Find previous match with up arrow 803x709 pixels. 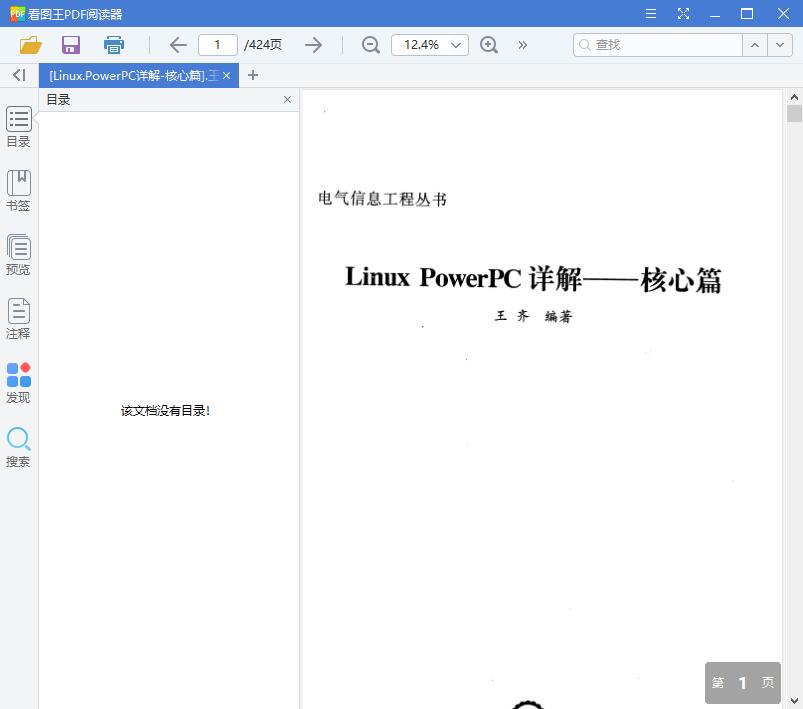pos(755,45)
